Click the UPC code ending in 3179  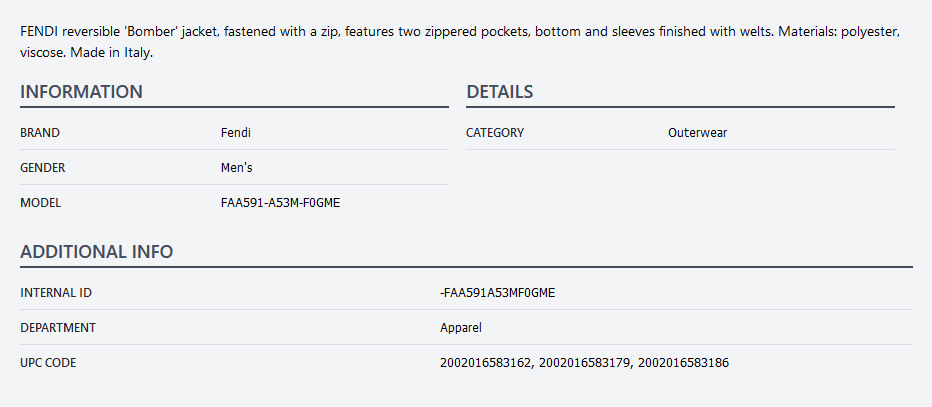pyautogui.click(x=584, y=363)
